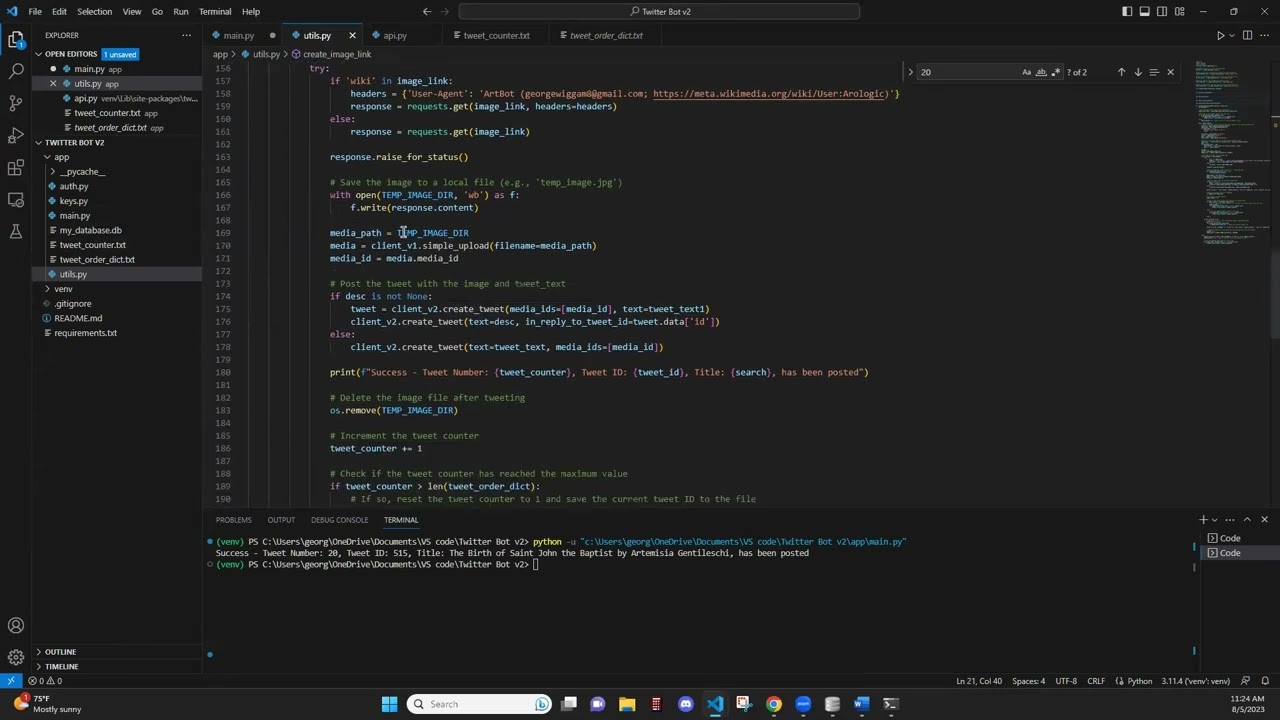Click the Find in Selection icon

coord(1154,72)
